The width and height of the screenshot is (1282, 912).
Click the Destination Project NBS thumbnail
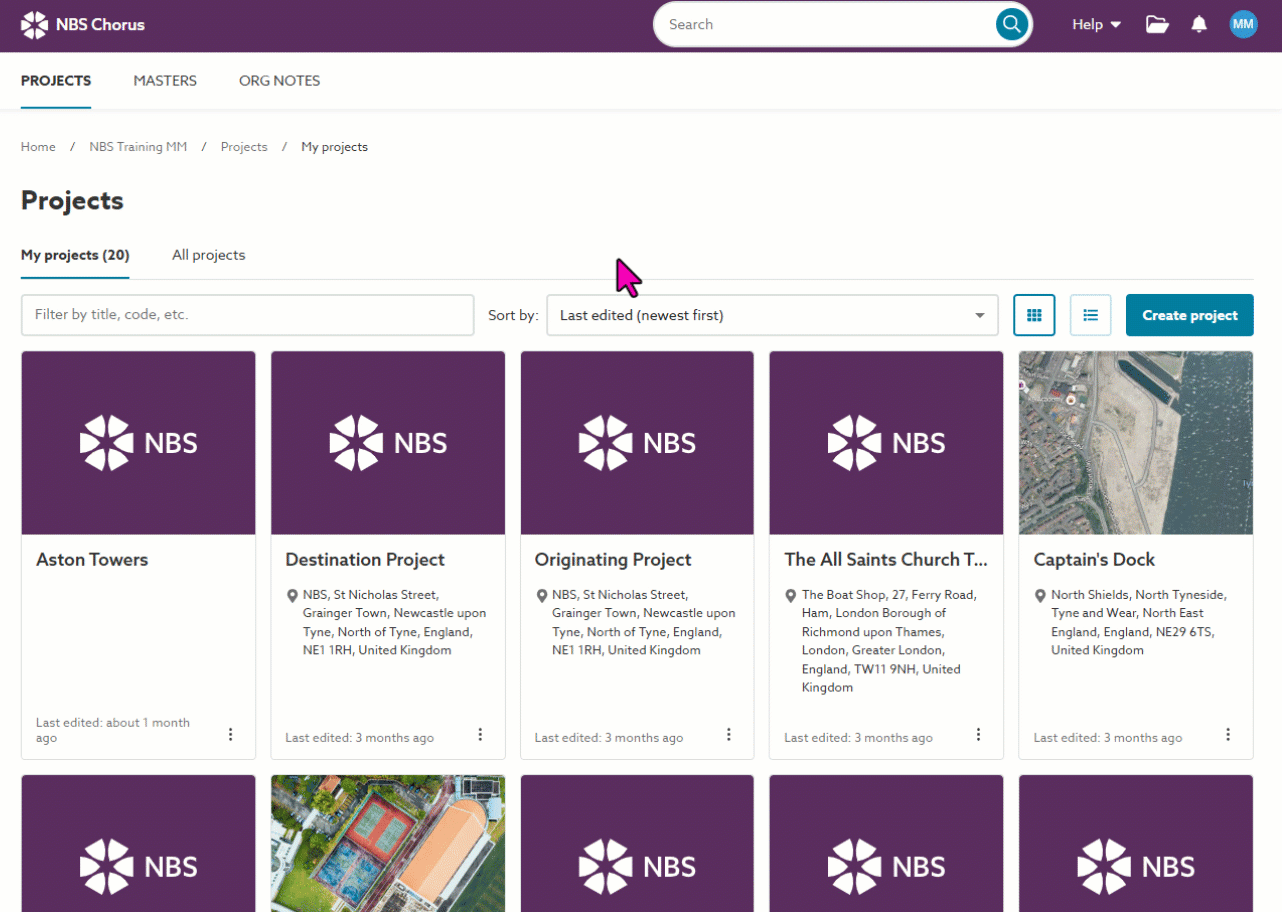388,443
